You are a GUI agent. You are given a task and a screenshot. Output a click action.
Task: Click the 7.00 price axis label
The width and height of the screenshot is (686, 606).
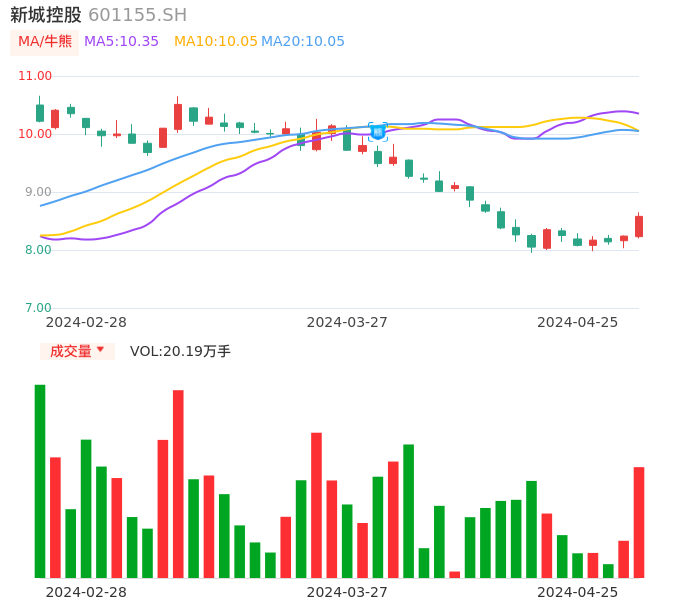coord(38,308)
